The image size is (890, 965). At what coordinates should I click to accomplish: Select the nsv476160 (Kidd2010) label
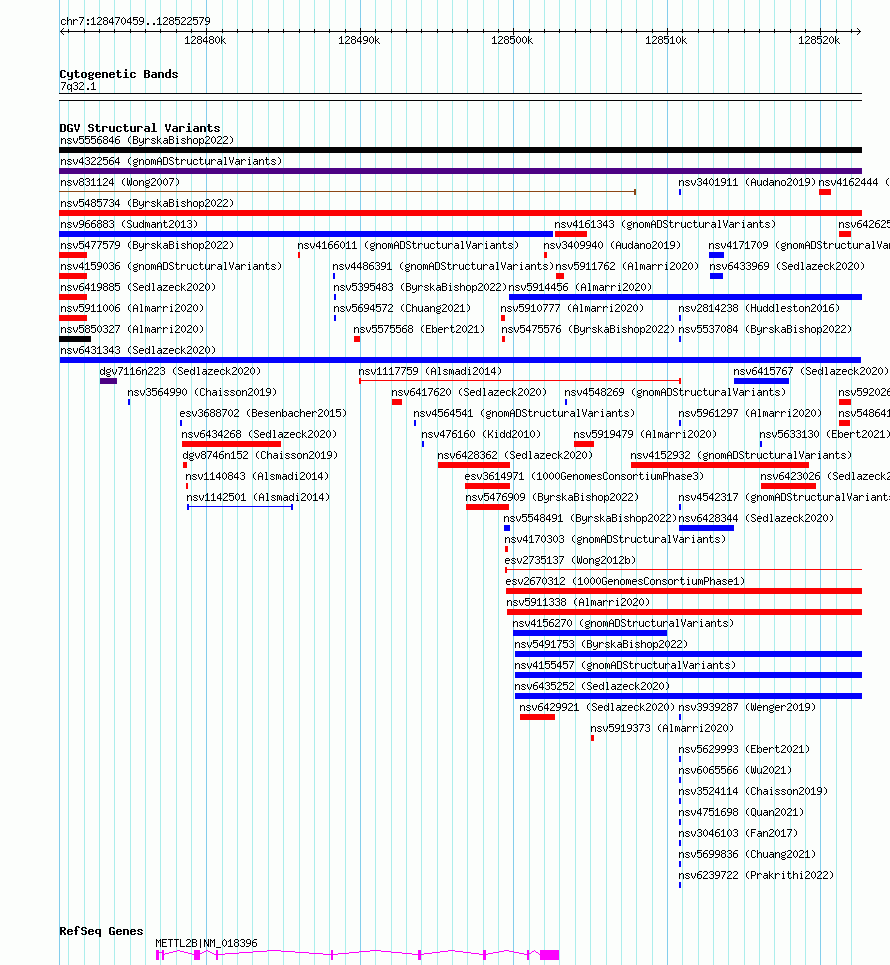click(481, 434)
